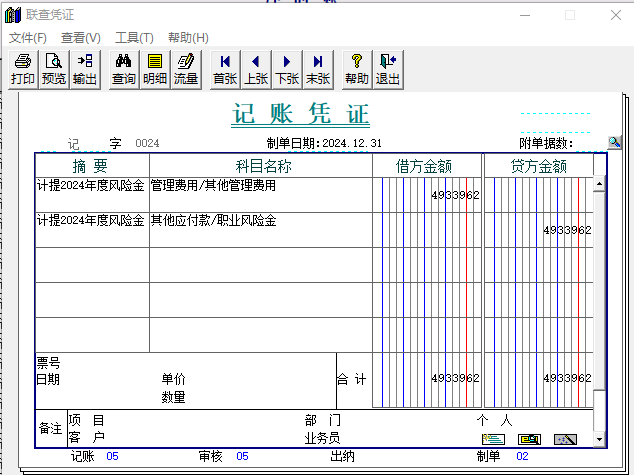
Task: Open 预览 (Preview) from the toolbar
Action: pos(54,69)
